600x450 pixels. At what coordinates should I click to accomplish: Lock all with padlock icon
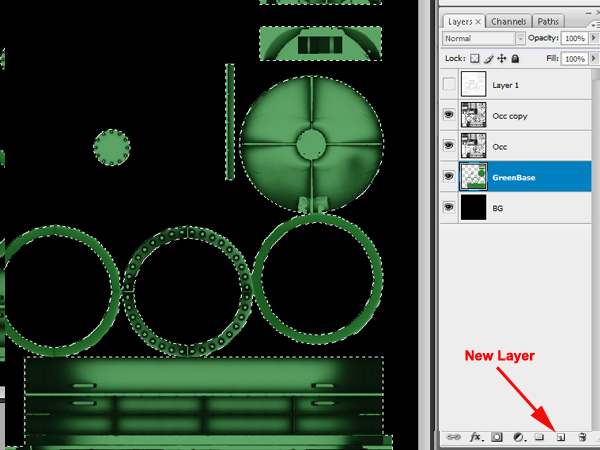click(515, 59)
